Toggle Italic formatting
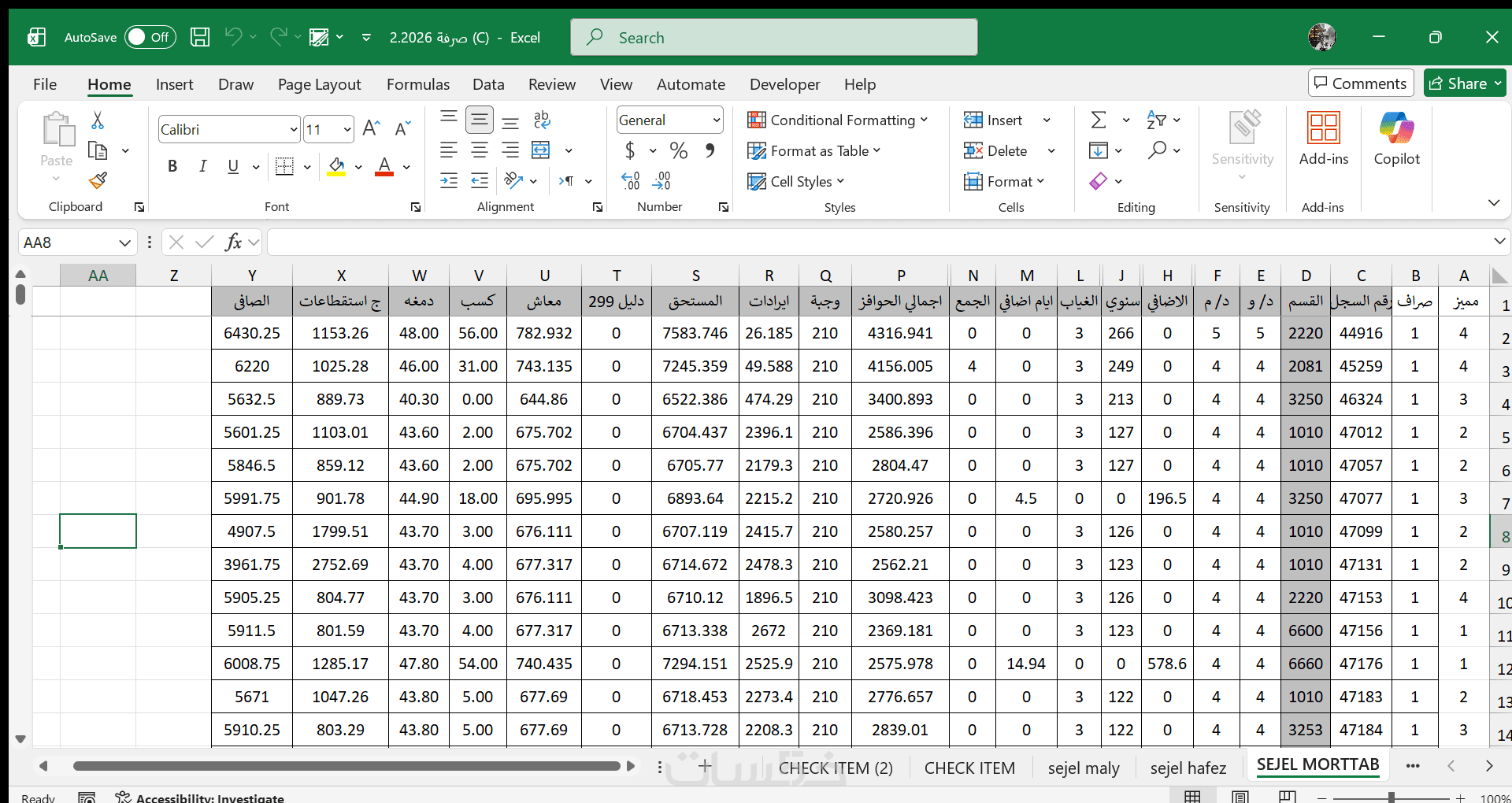1512x803 pixels. [203, 166]
